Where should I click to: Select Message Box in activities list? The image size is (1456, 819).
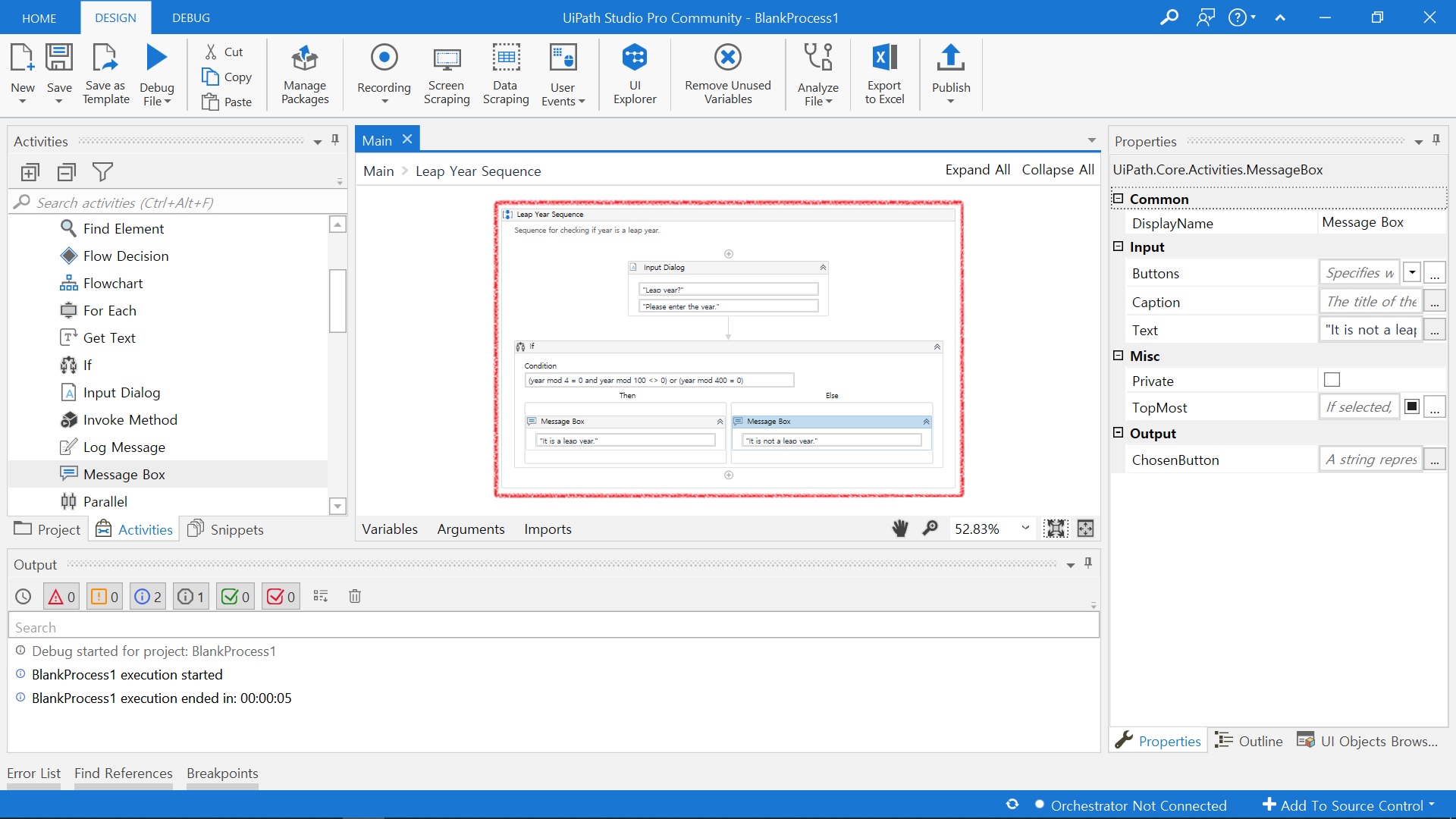click(168, 474)
